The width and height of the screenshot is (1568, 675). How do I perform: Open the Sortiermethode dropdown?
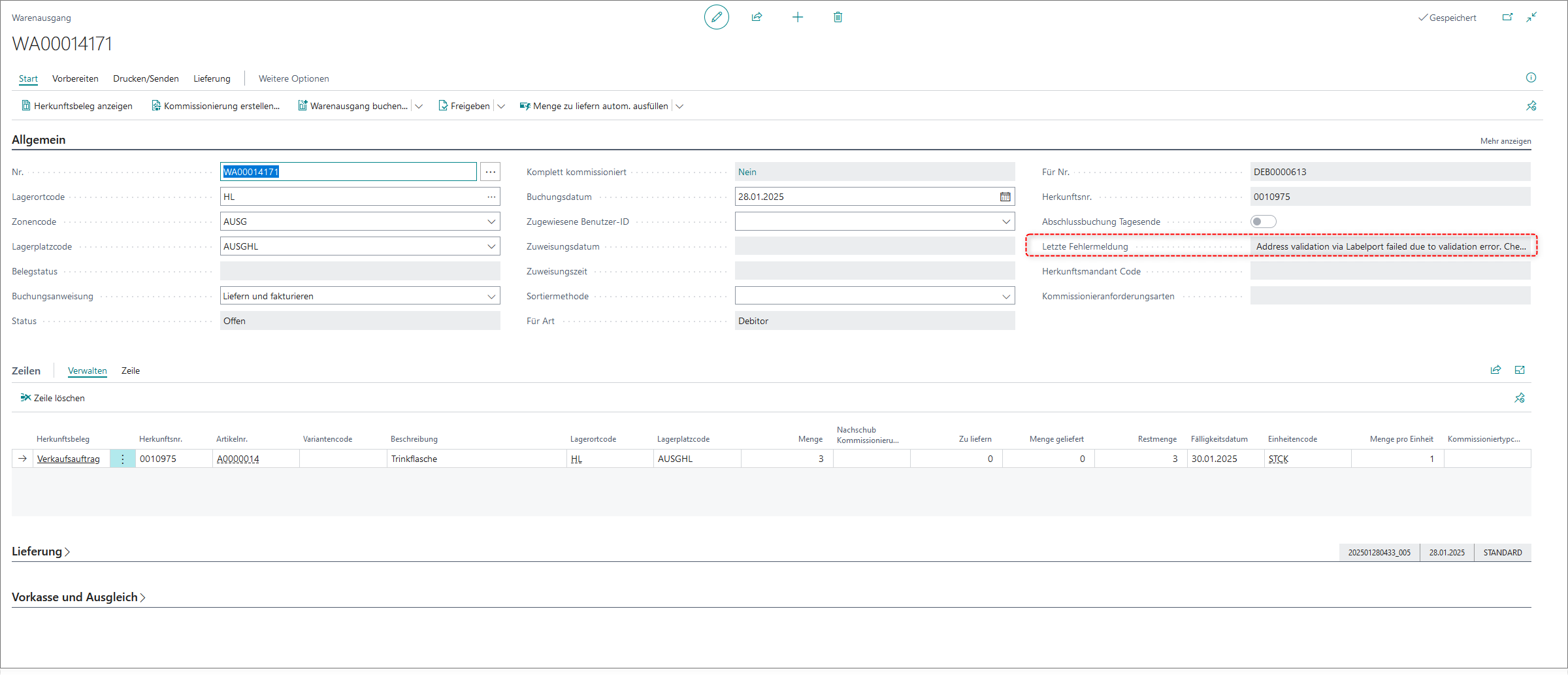tap(1006, 296)
